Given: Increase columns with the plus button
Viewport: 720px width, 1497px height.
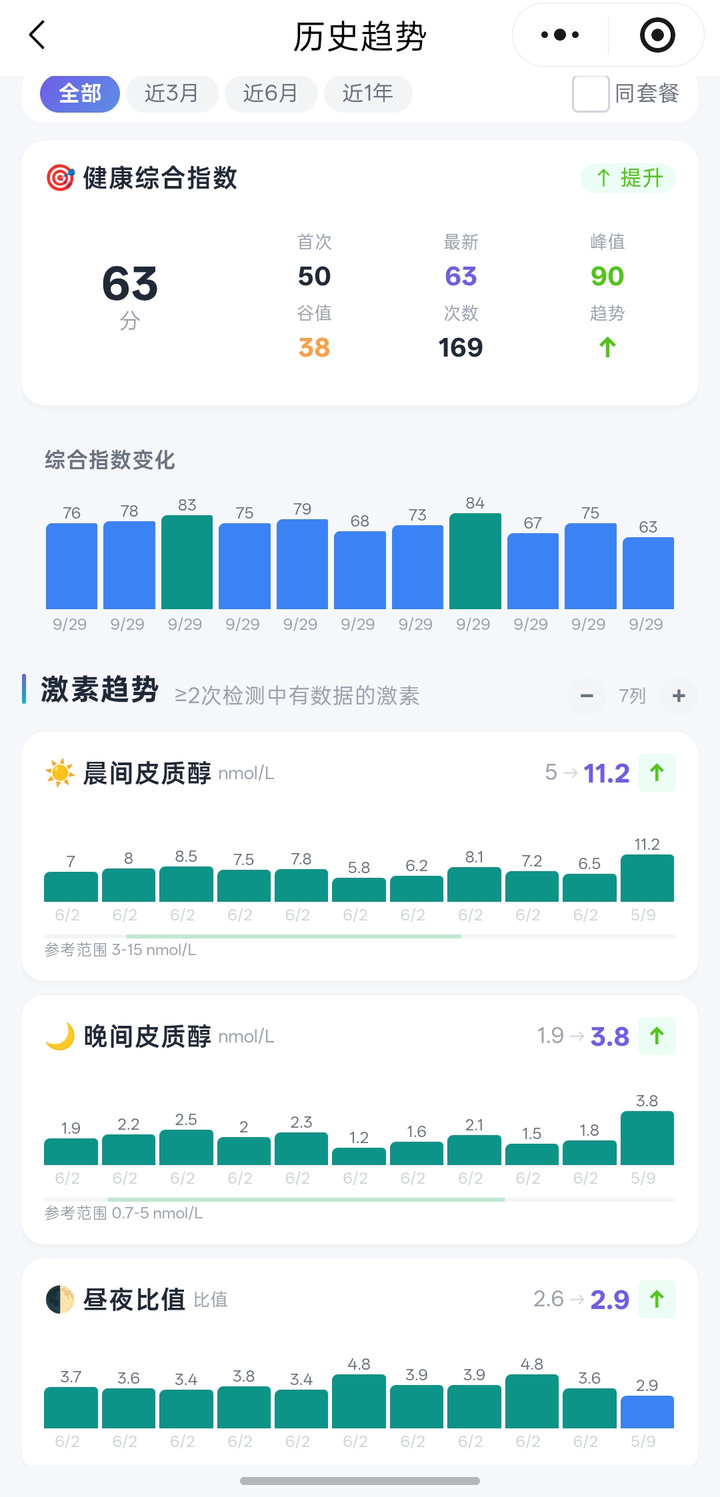Looking at the screenshot, I should 679,696.
